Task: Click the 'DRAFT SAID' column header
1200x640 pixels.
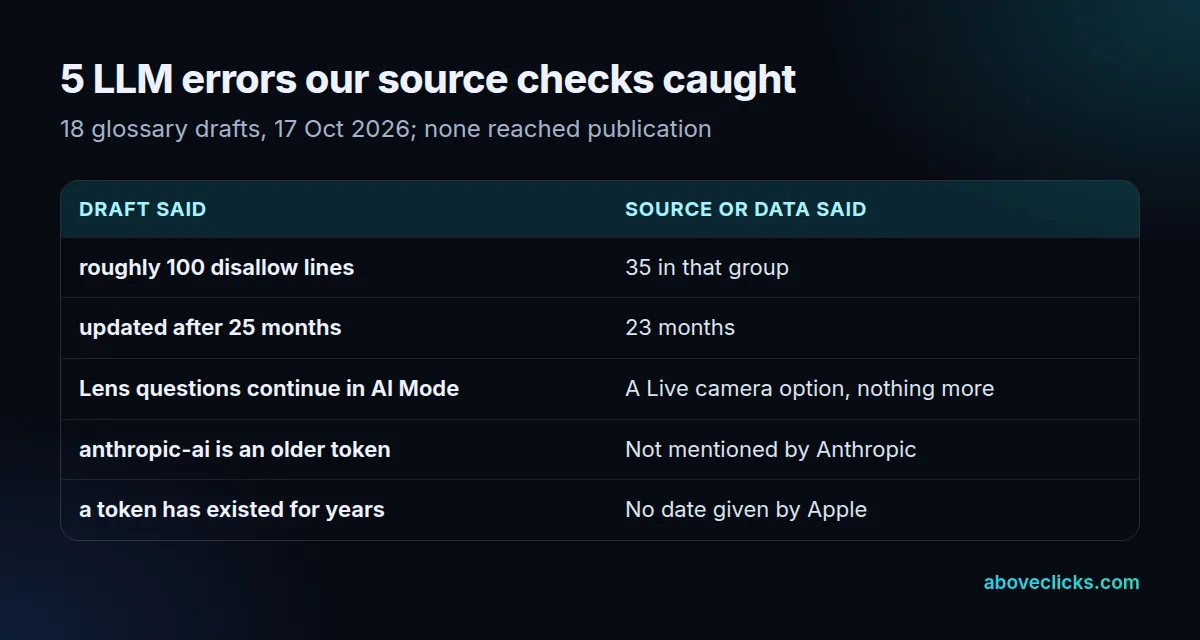Action: coord(142,210)
